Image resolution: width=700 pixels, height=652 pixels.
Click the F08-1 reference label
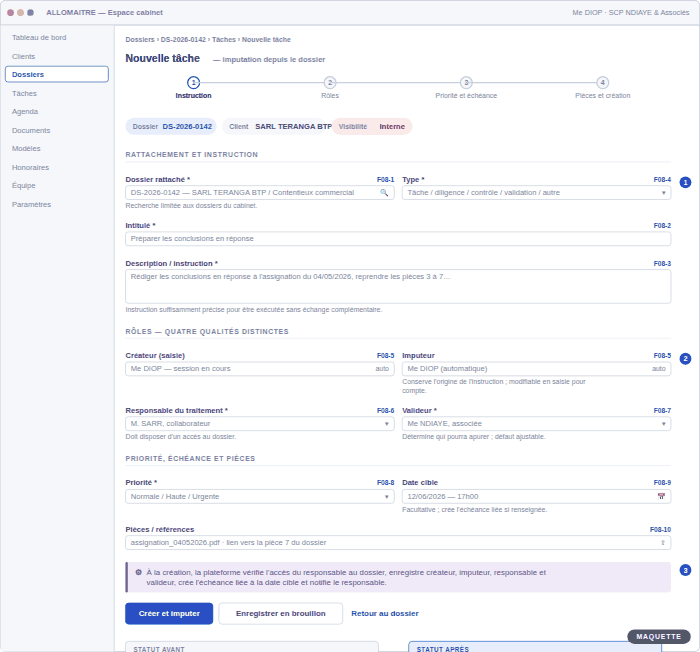pos(385,180)
